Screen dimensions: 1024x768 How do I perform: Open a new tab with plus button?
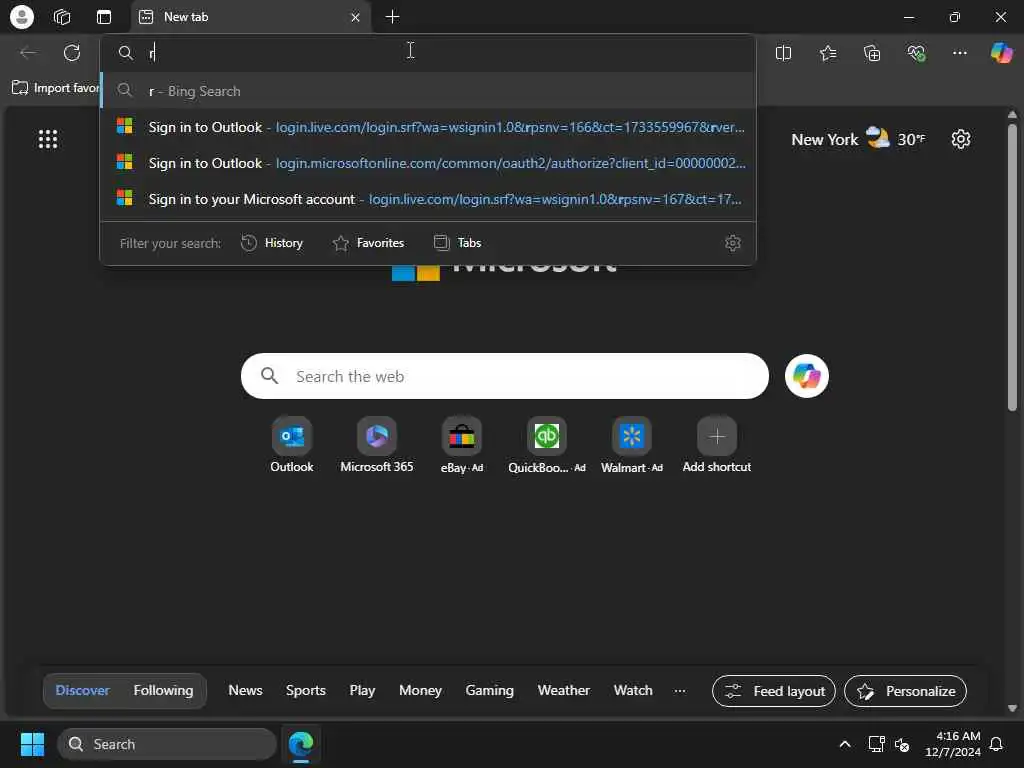tap(392, 17)
